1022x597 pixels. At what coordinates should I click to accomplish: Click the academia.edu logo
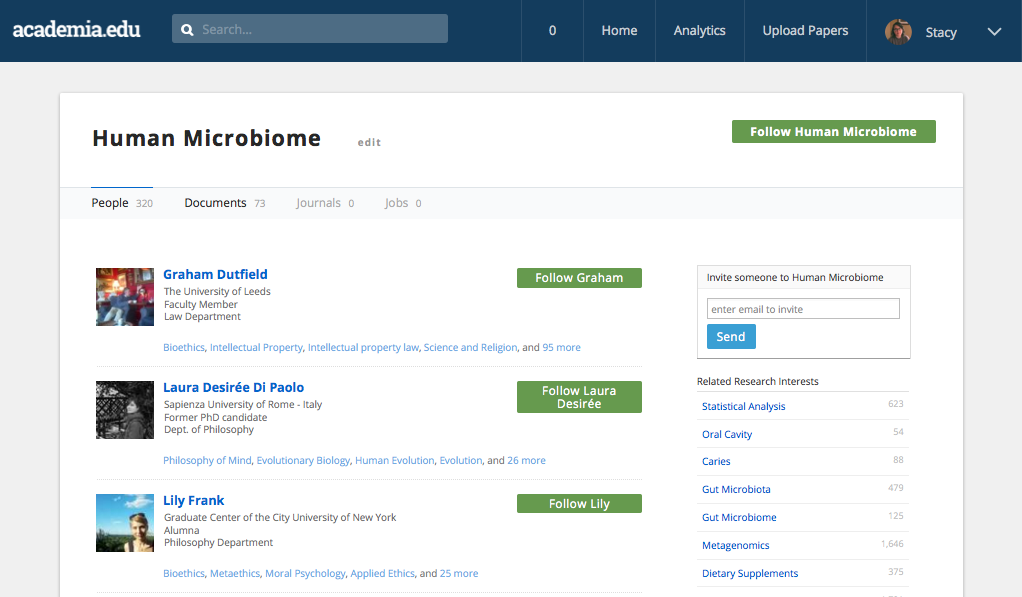click(76, 30)
